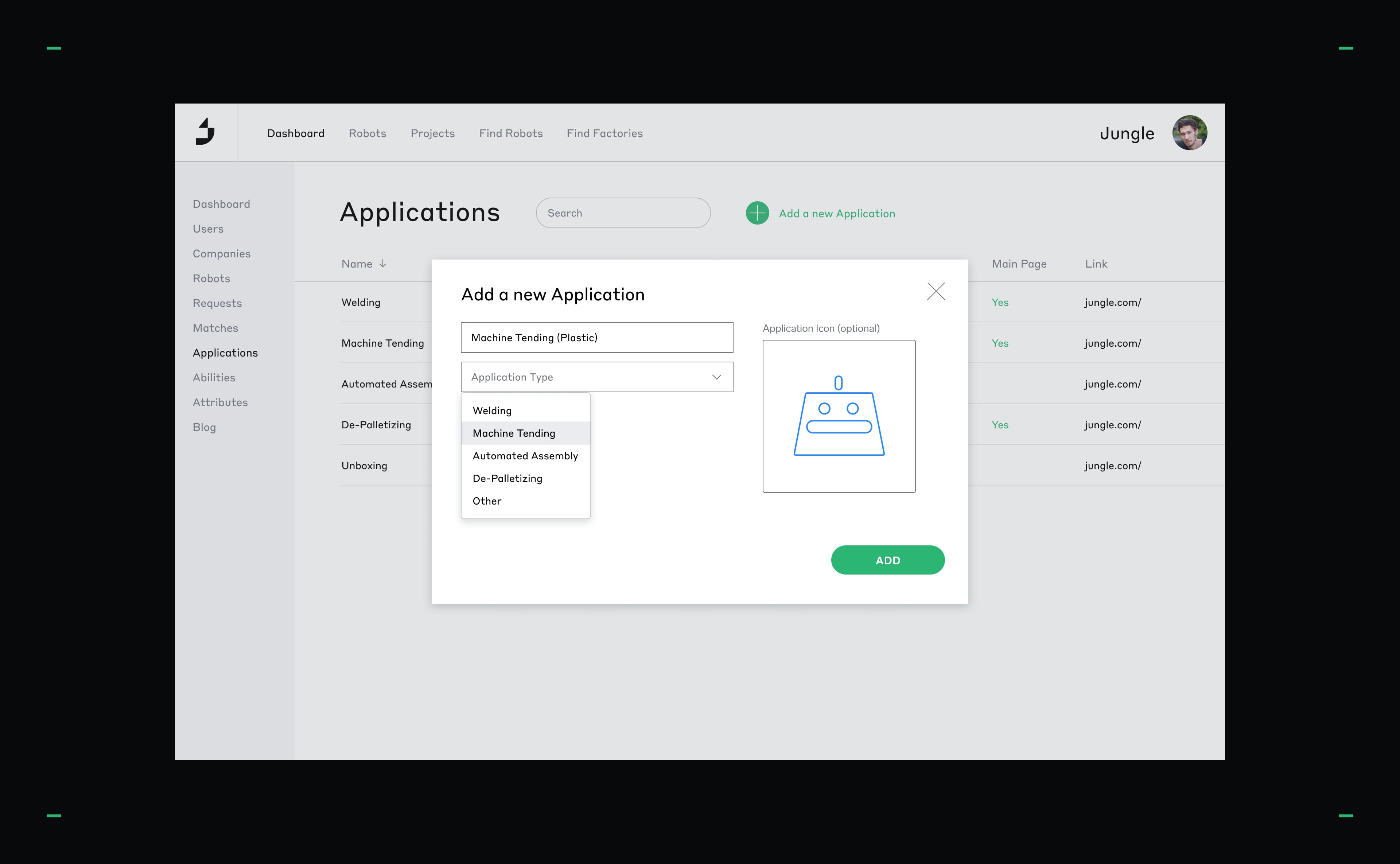Click the robot application icon preview
This screenshot has height=864, width=1400.
point(838,416)
